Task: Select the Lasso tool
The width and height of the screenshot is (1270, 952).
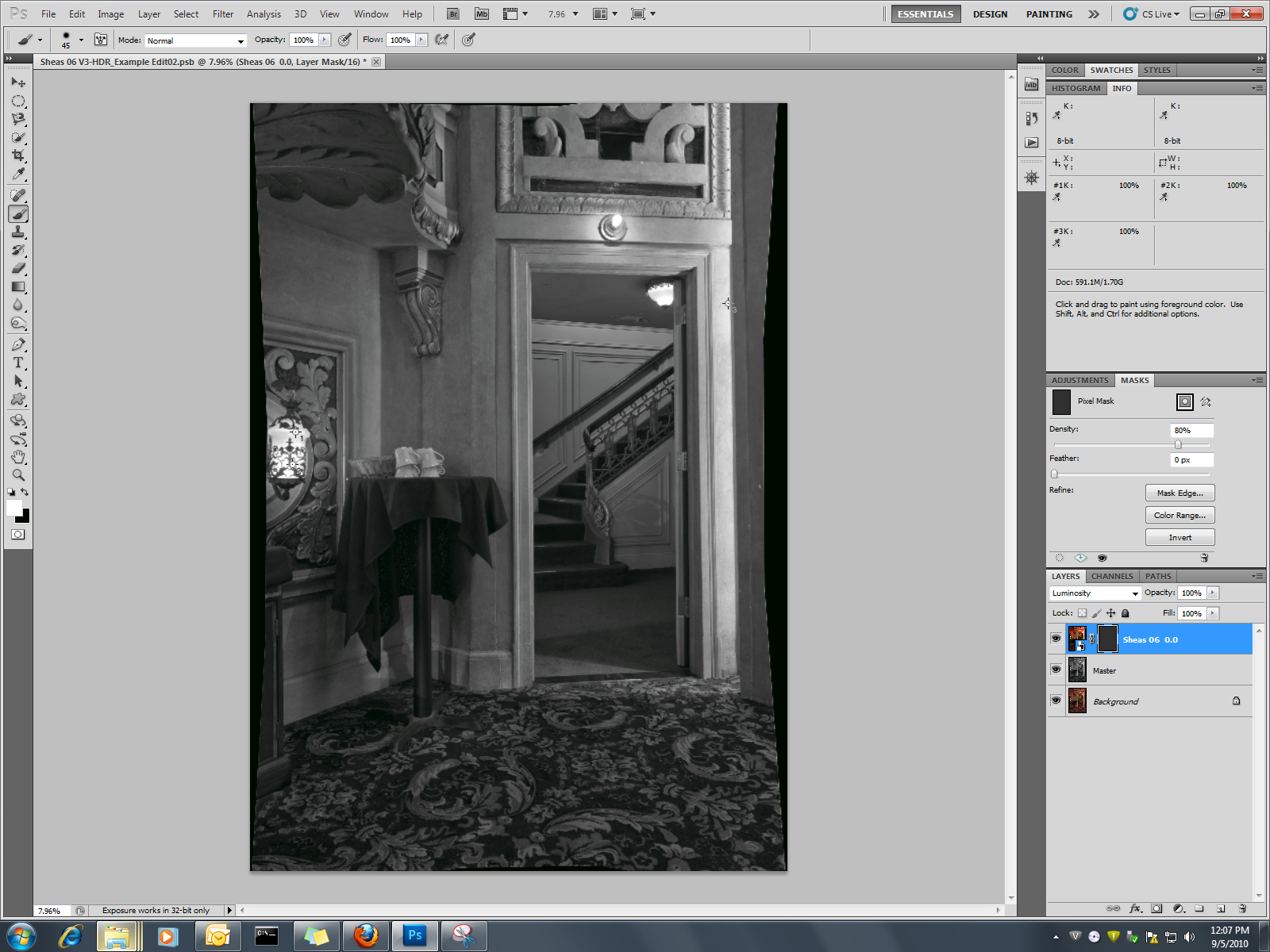Action: [x=18, y=119]
